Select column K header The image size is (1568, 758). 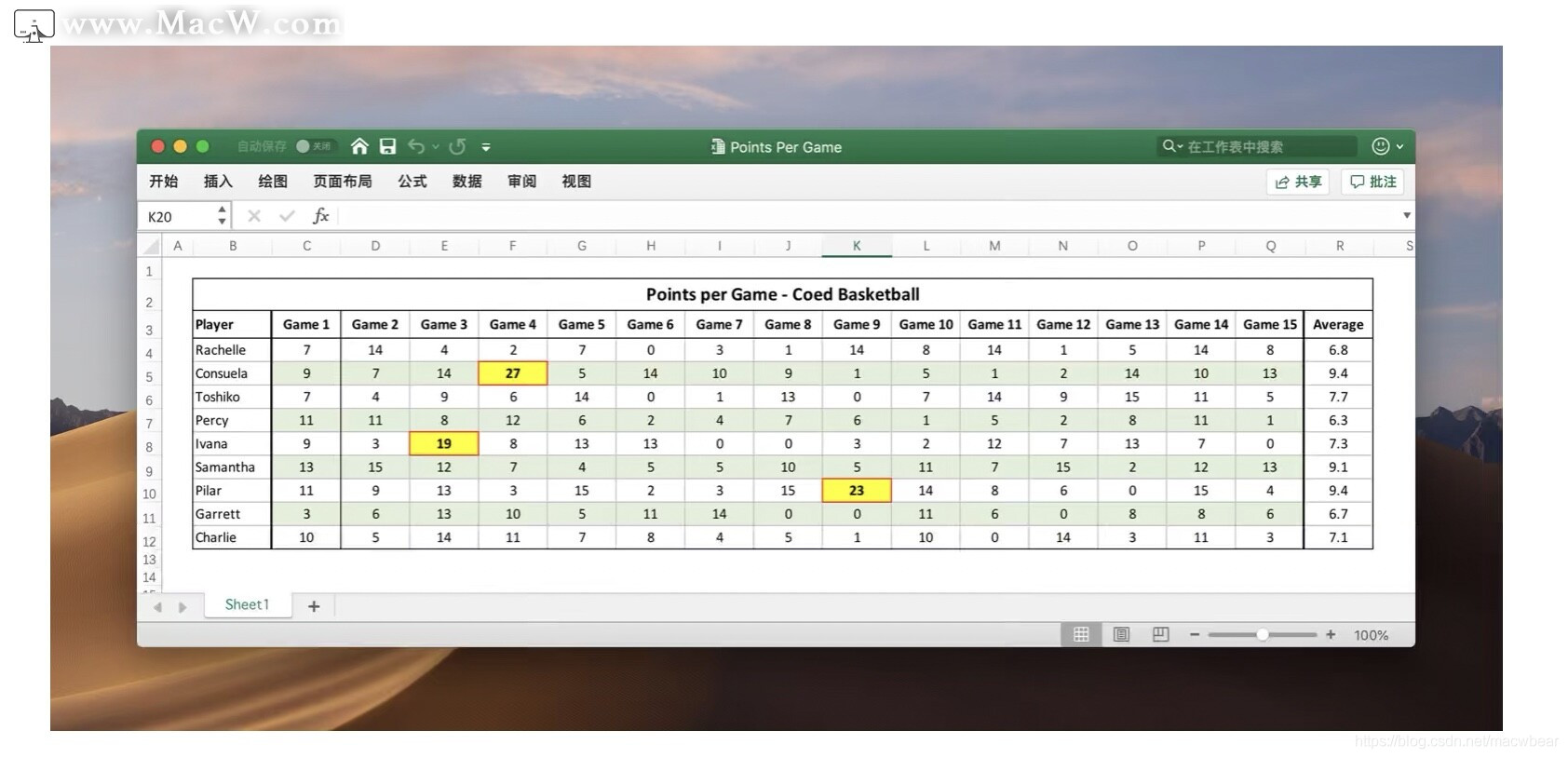pyautogui.click(x=857, y=246)
